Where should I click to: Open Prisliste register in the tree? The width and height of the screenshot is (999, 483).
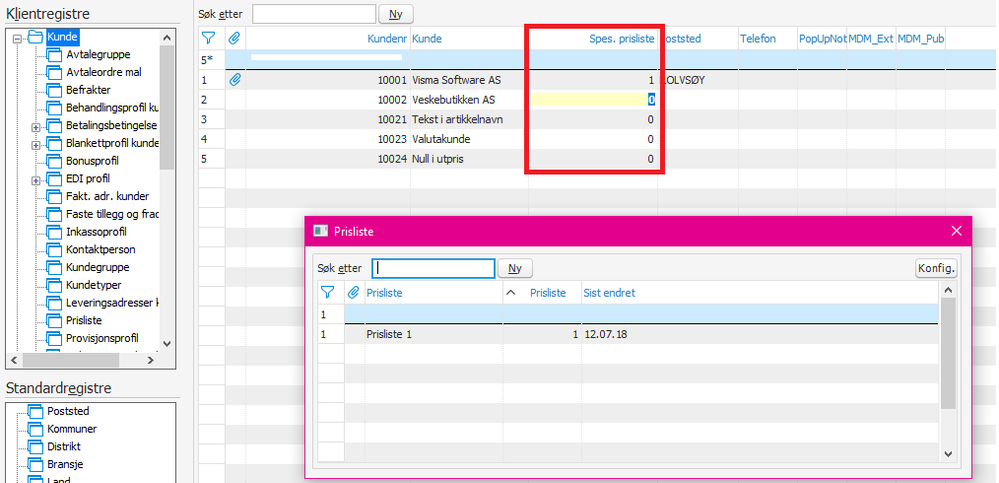(83, 321)
